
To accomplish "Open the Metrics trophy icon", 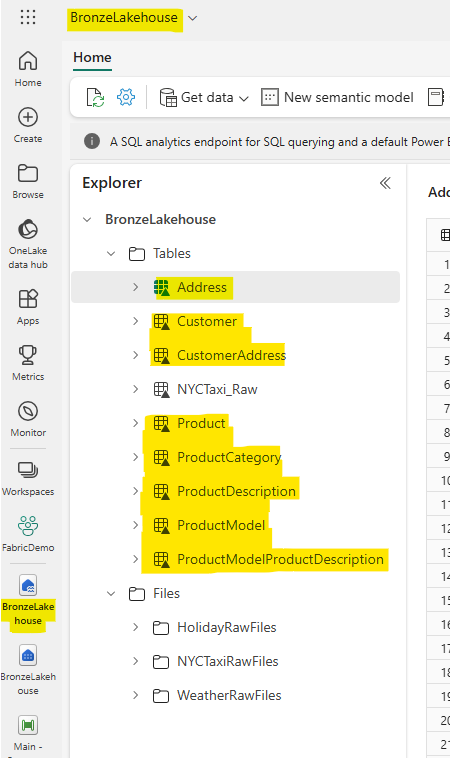I will click(x=28, y=355).
